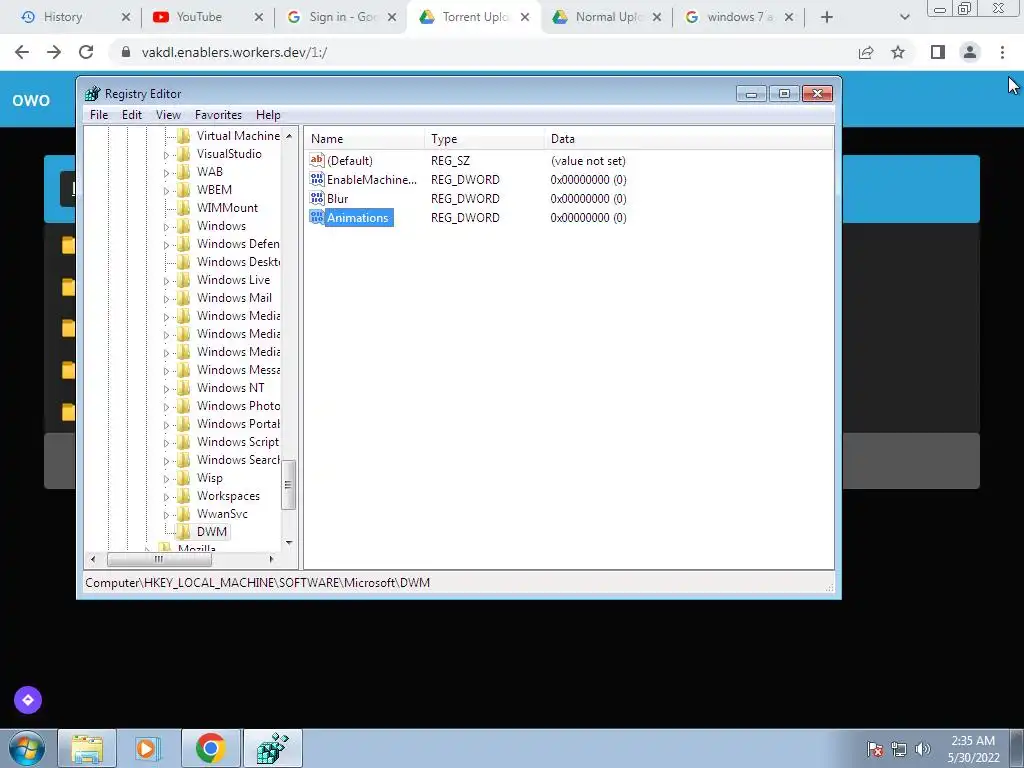Click the WAB folder icon
1024x768 pixels.
click(x=184, y=172)
